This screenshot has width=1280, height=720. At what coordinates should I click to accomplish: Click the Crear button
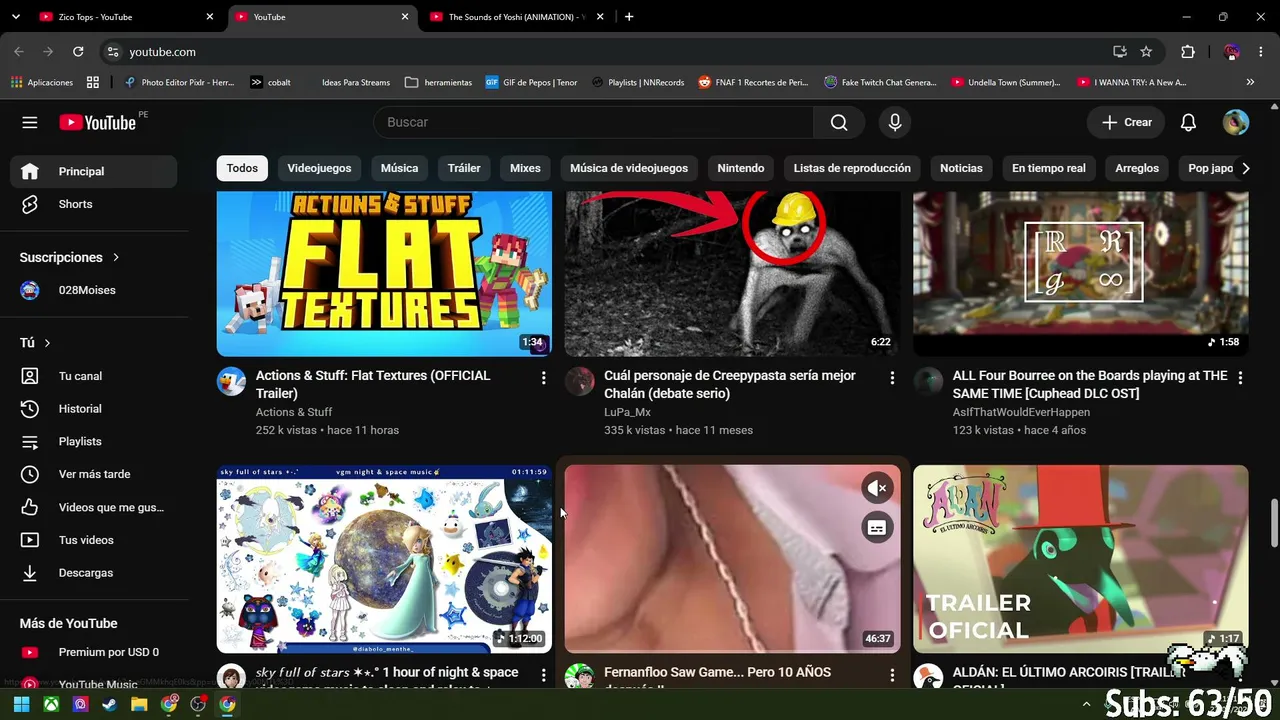tap(1126, 122)
